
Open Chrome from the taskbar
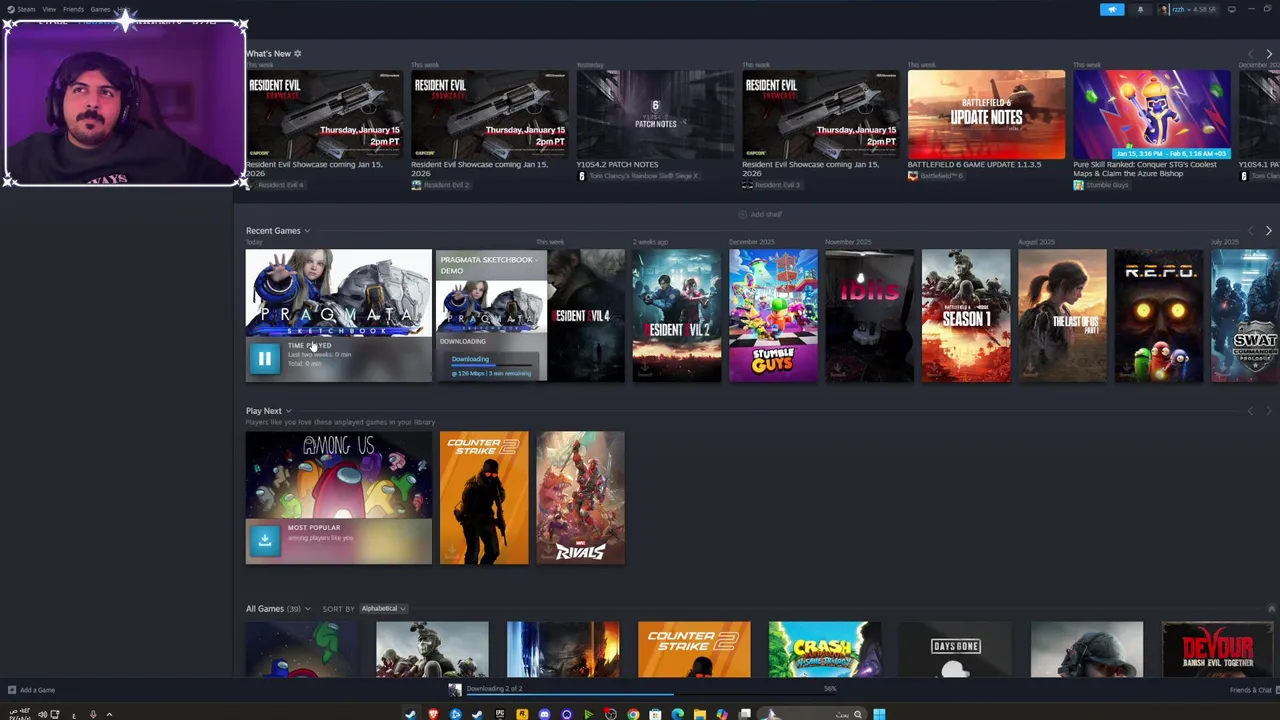633,714
